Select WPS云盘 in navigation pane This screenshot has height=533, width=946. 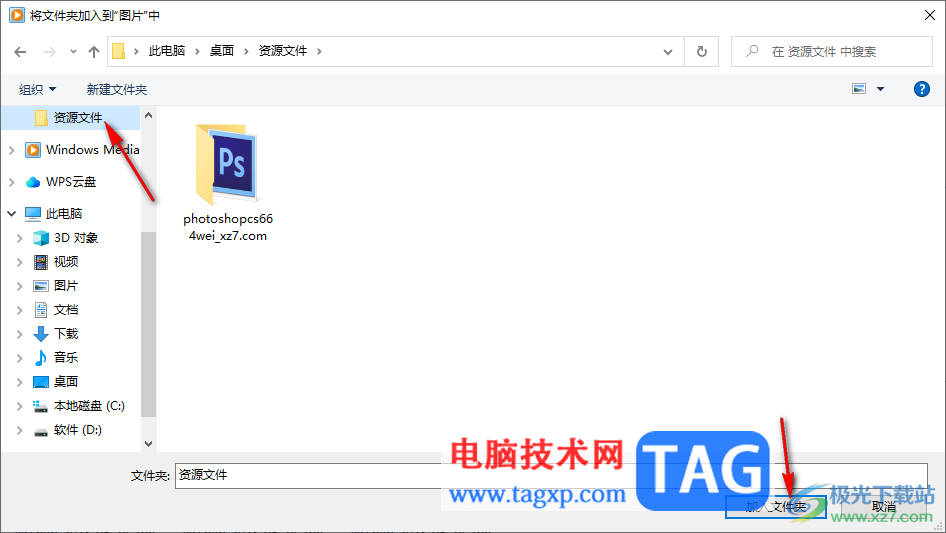click(71, 182)
